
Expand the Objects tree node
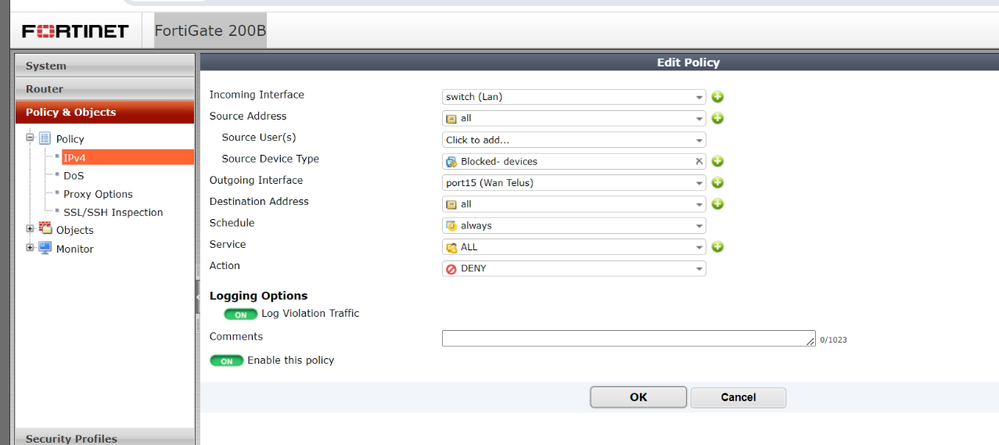tap(30, 230)
